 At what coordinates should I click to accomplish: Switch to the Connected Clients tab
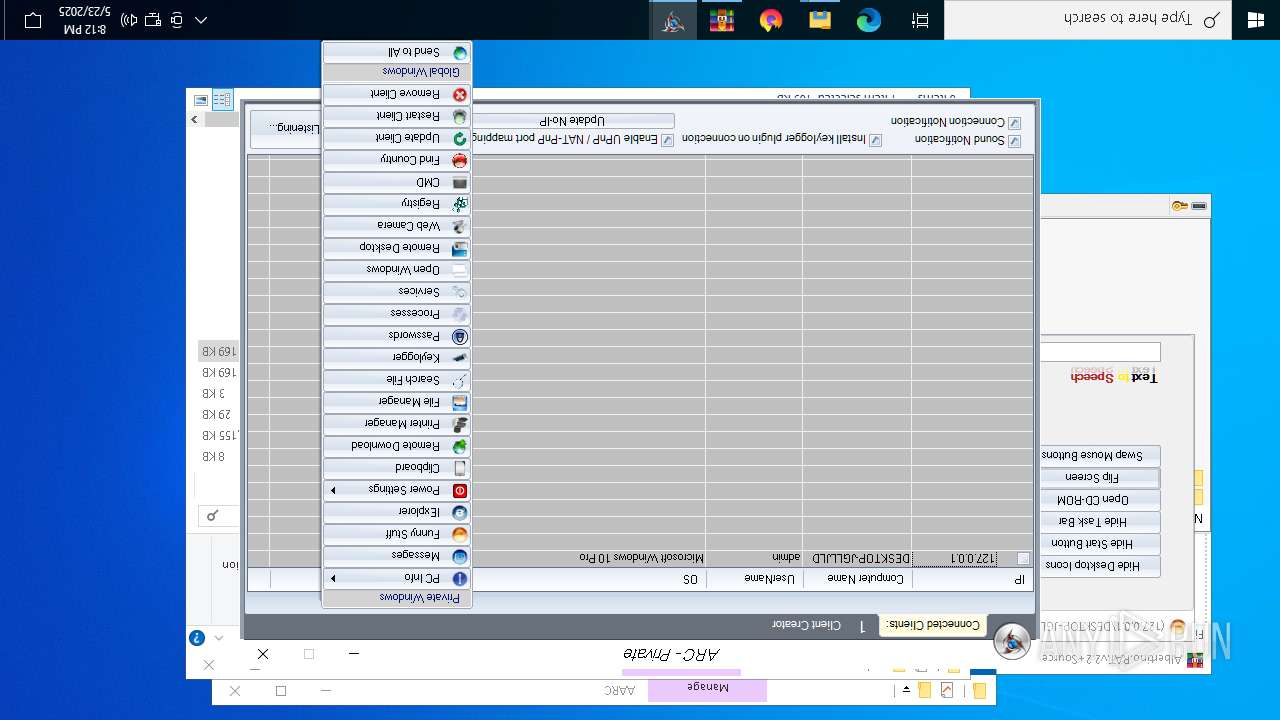933,625
